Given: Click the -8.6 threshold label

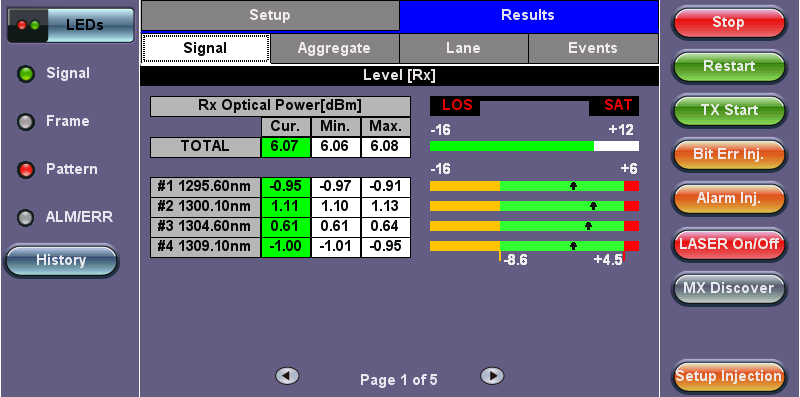Looking at the screenshot, I should [515, 261].
